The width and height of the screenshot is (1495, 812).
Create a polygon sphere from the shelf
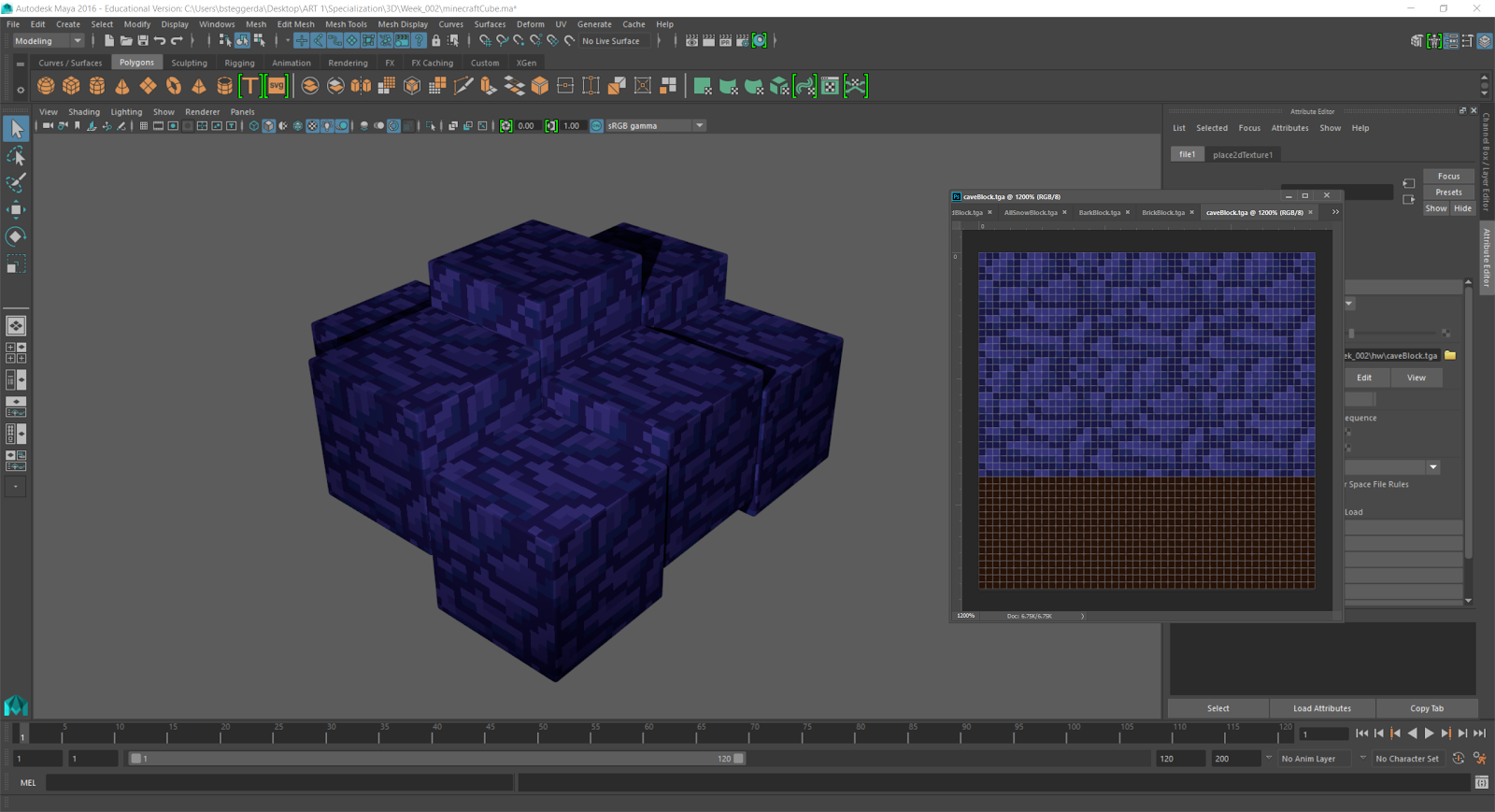pos(46,86)
